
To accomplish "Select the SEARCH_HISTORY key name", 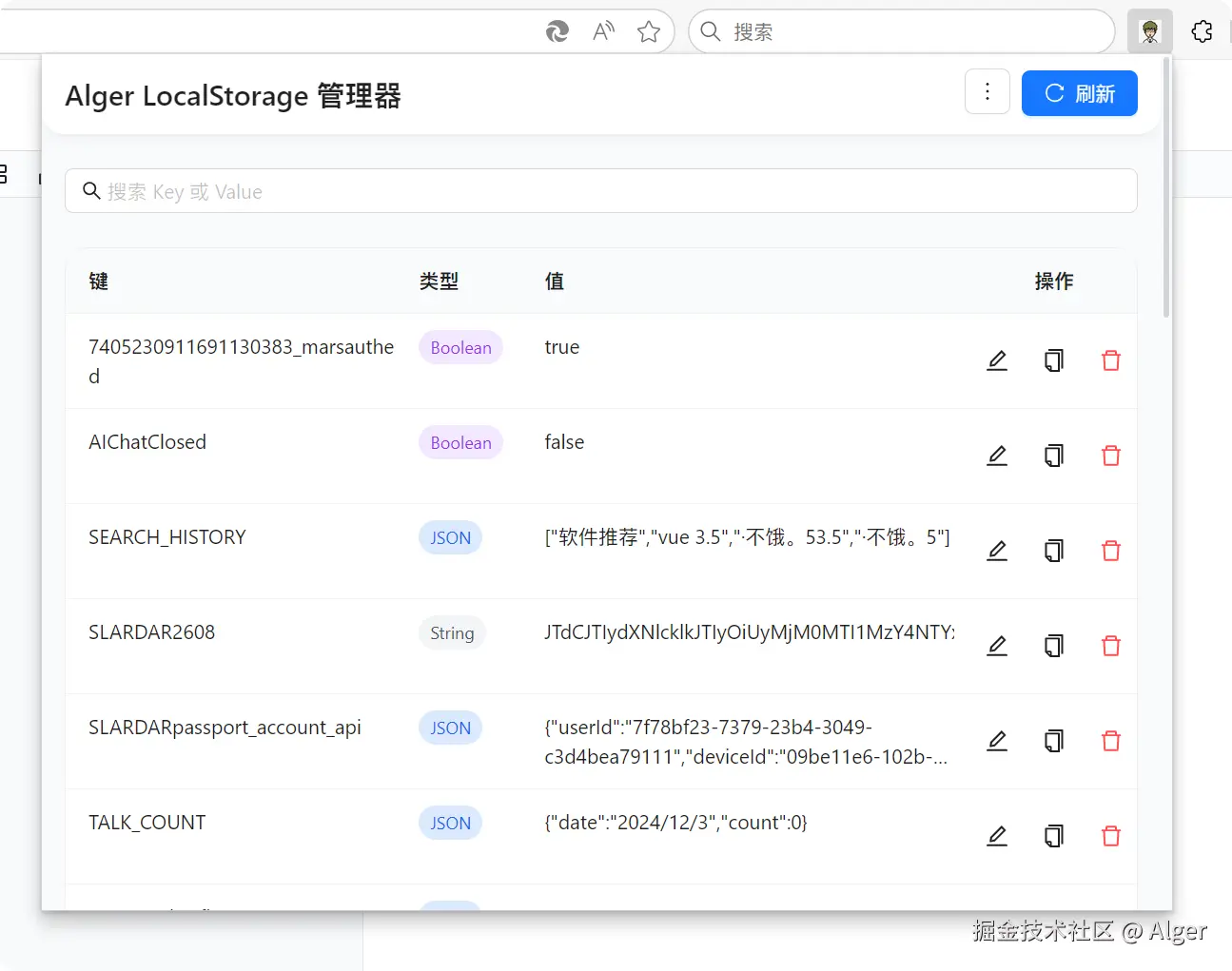I will pos(167,537).
